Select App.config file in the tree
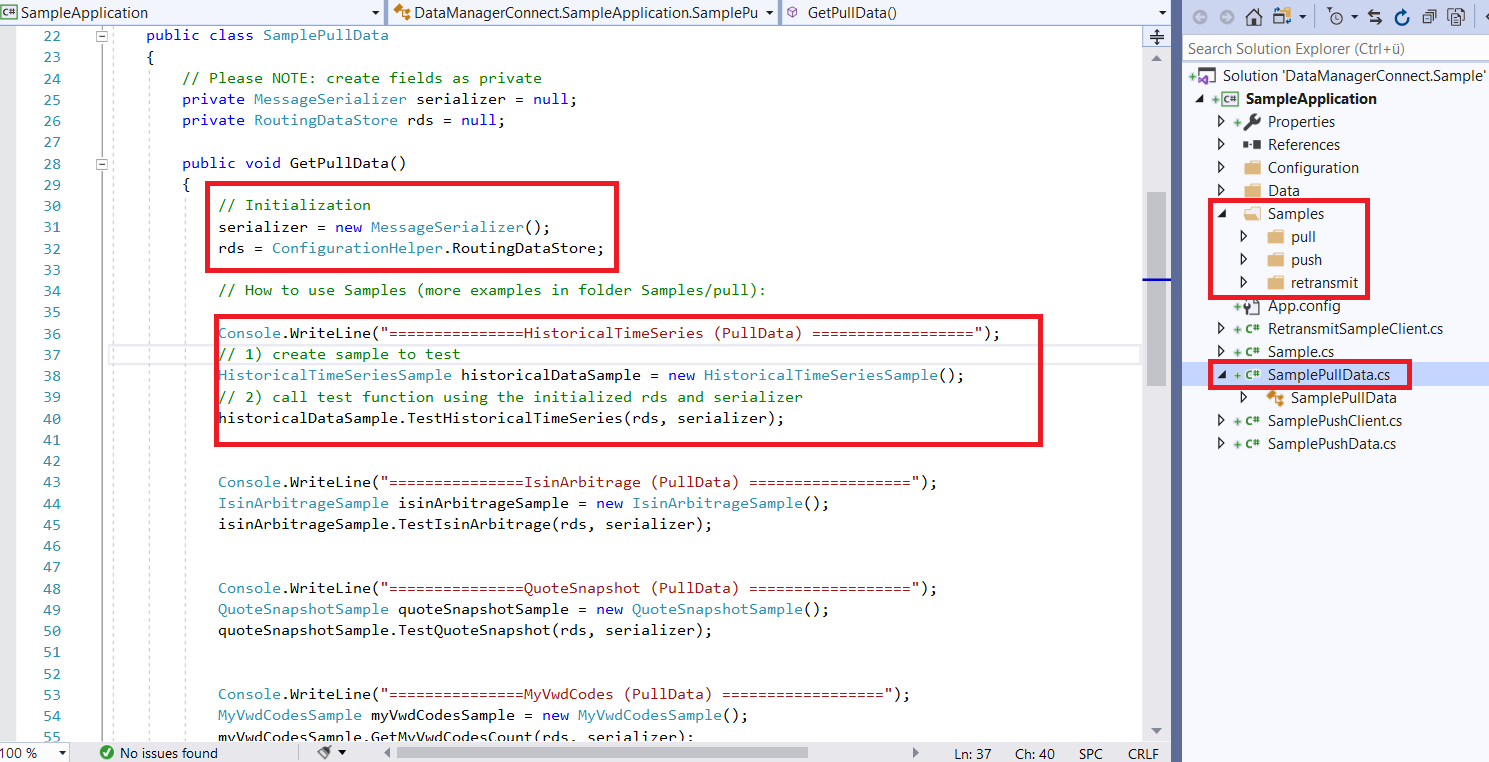This screenshot has height=762, width=1489. click(1304, 306)
